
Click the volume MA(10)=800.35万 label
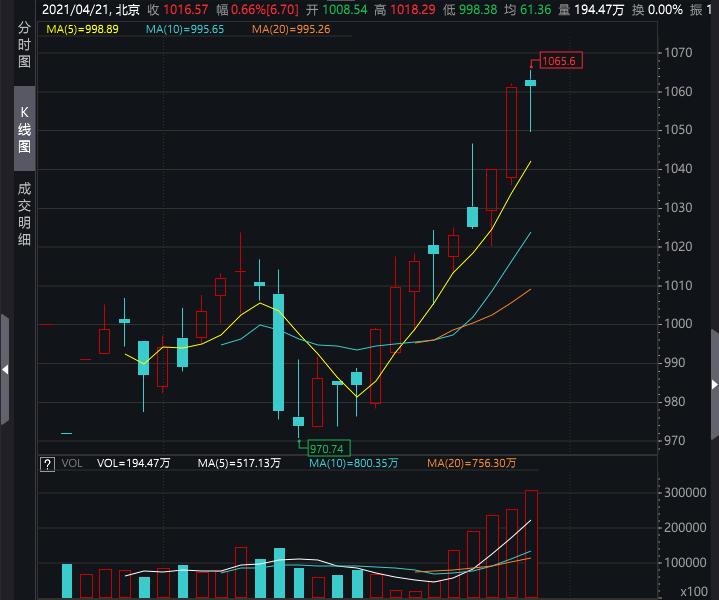(354, 463)
